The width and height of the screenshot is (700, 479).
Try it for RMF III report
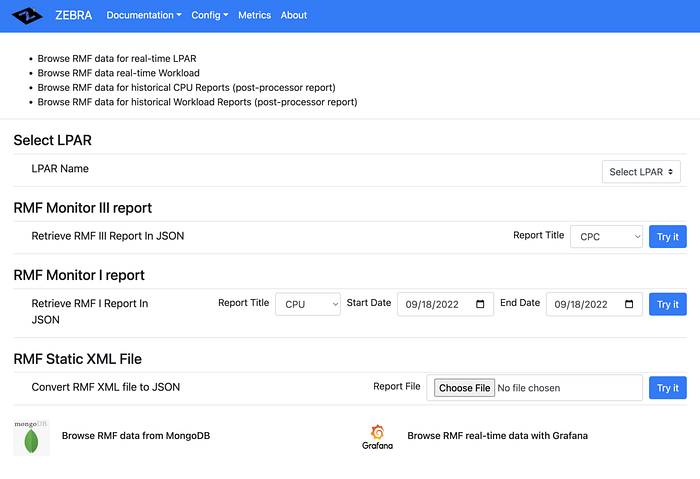click(667, 237)
